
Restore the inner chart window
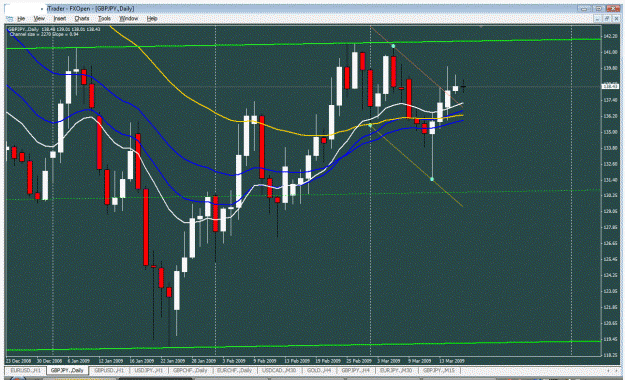pos(607,19)
